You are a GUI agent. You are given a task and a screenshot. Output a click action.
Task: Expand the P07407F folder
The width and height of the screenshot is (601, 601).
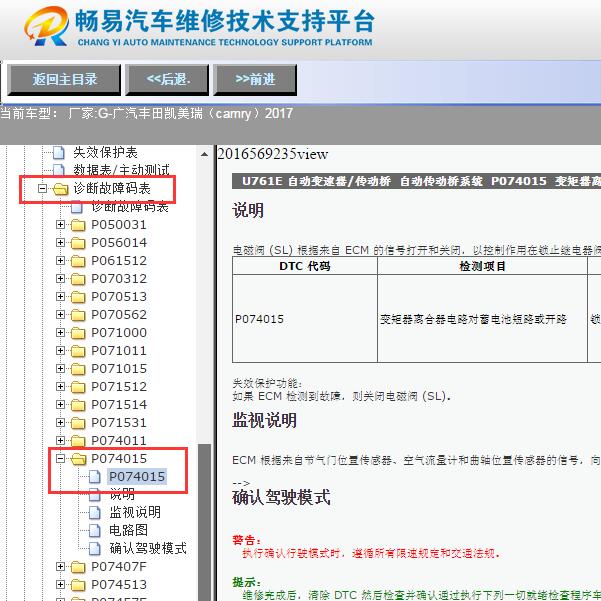[x=60, y=567]
